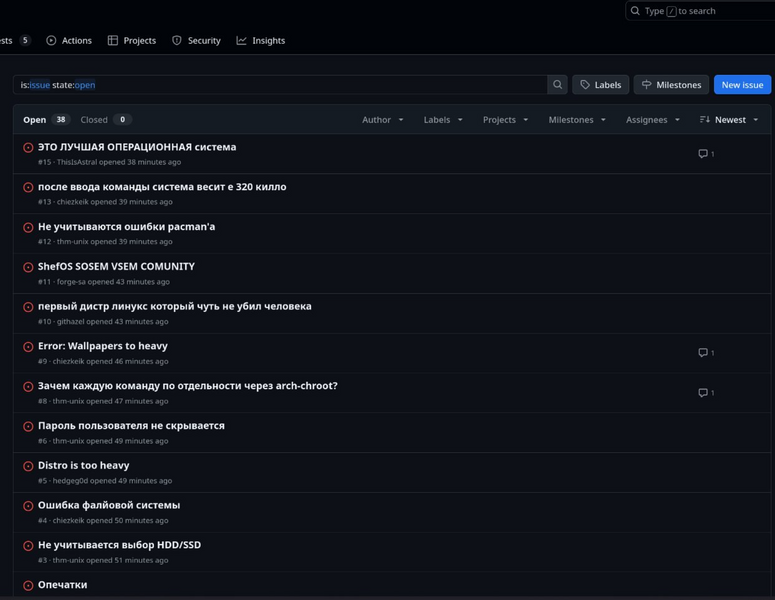The width and height of the screenshot is (775, 600).
Task: Focus the issue filter search field
Action: coord(280,85)
